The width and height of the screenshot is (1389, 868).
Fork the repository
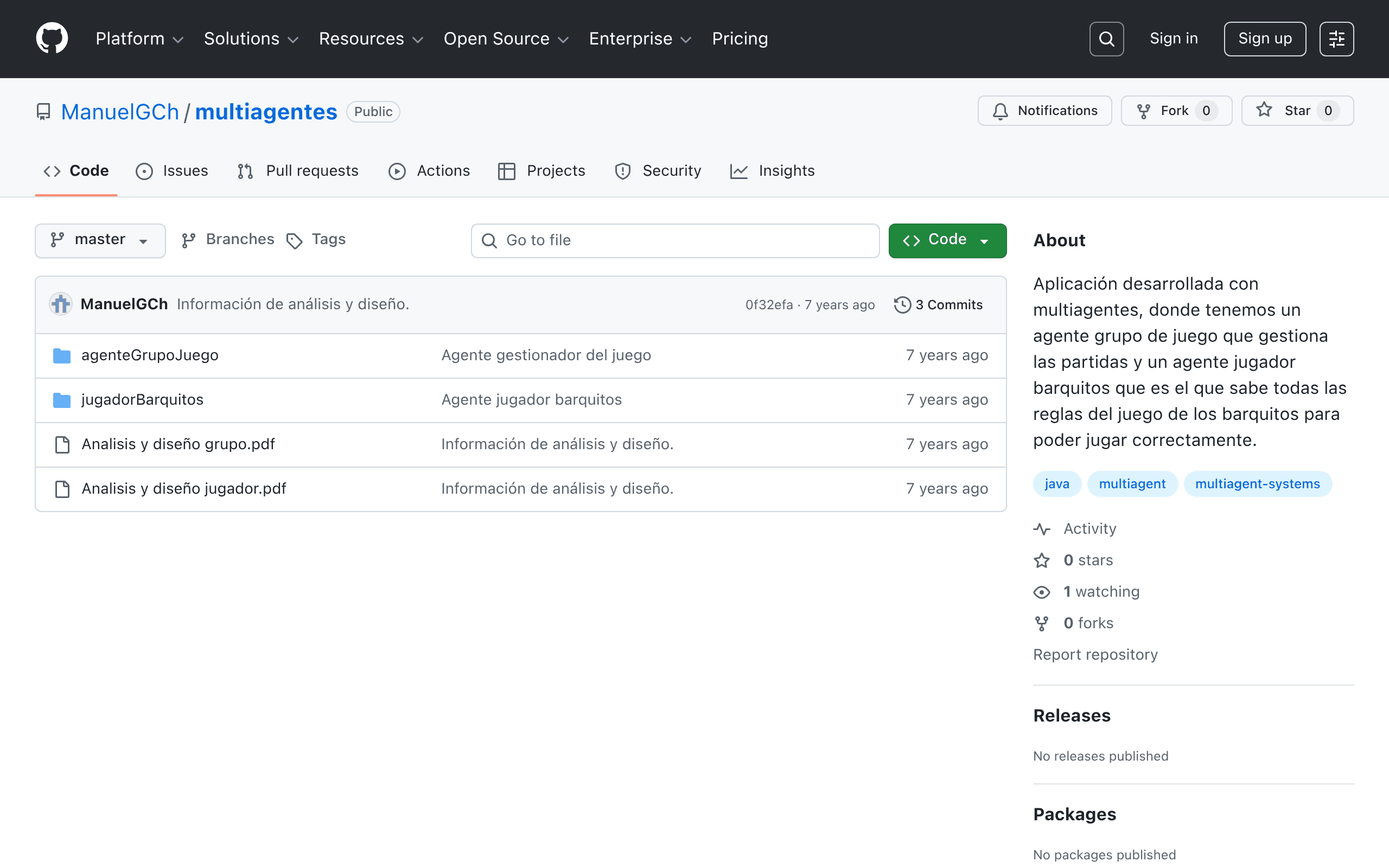[x=1176, y=111]
